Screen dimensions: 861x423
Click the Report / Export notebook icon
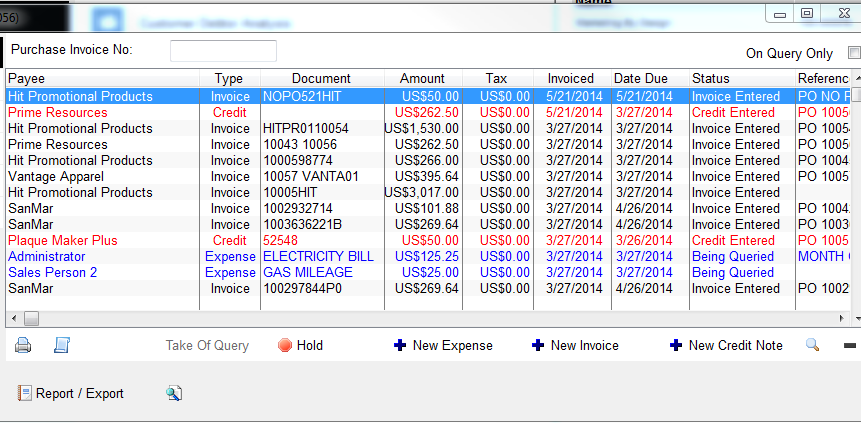(24, 393)
